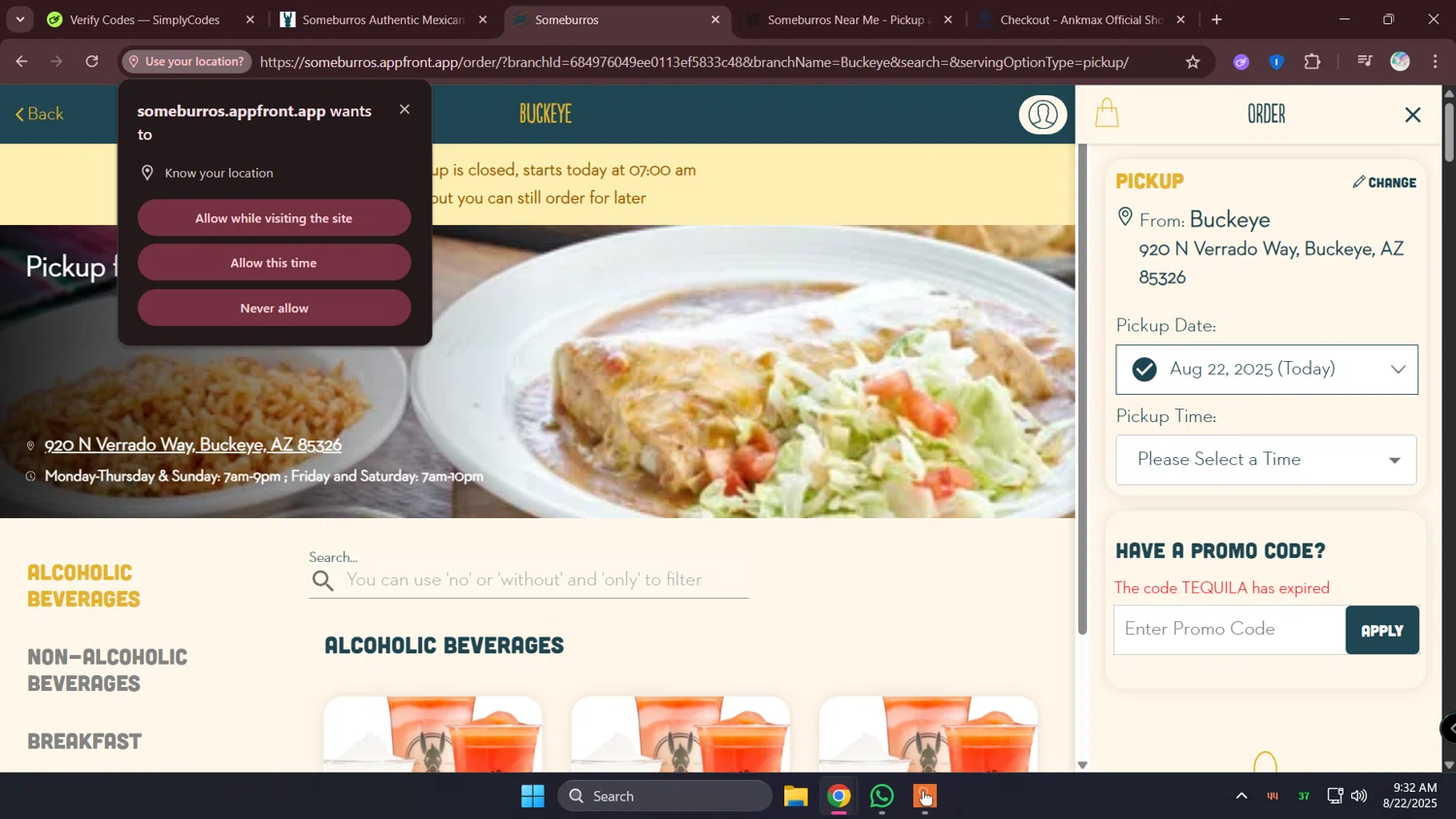Open the first alcoholic beverage card
The image size is (1456, 819).
[x=433, y=735]
